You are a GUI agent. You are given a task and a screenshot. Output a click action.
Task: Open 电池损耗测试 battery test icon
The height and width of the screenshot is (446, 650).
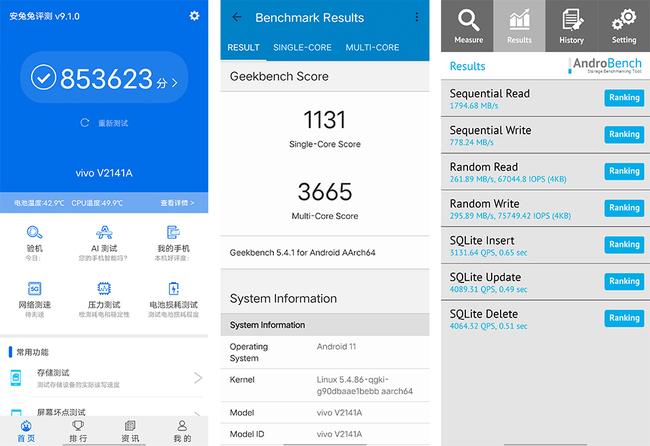click(173, 291)
